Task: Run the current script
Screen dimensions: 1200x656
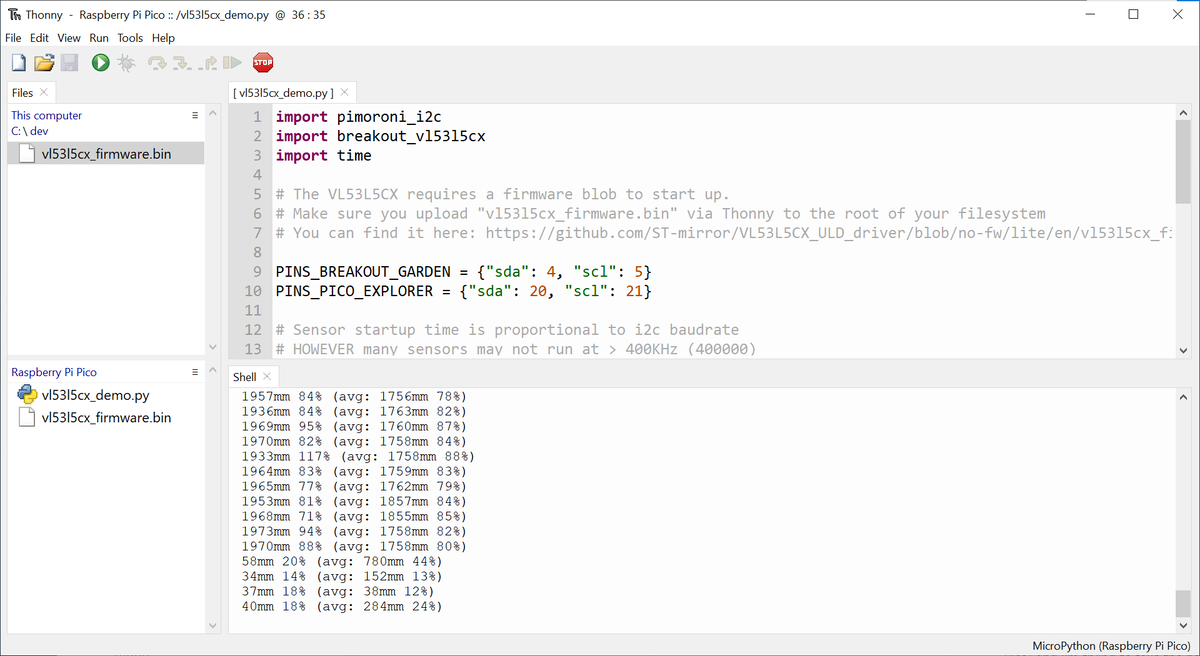Action: coord(99,61)
